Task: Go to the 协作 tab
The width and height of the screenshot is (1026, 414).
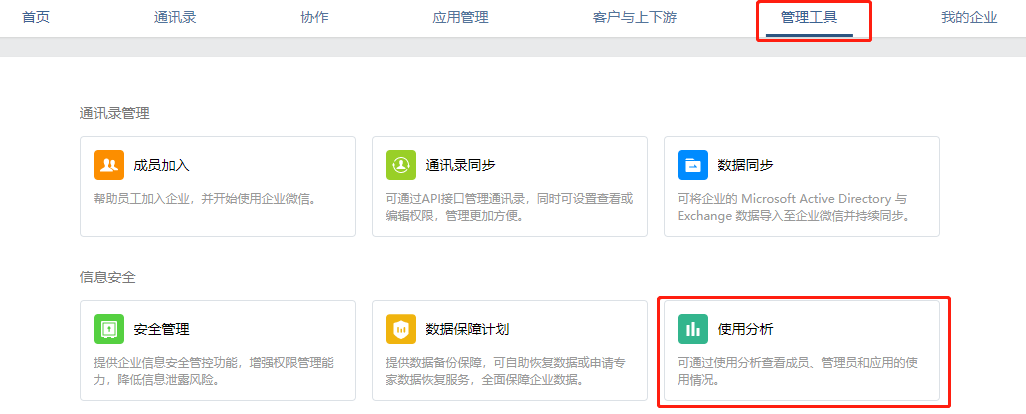Action: pyautogui.click(x=314, y=18)
